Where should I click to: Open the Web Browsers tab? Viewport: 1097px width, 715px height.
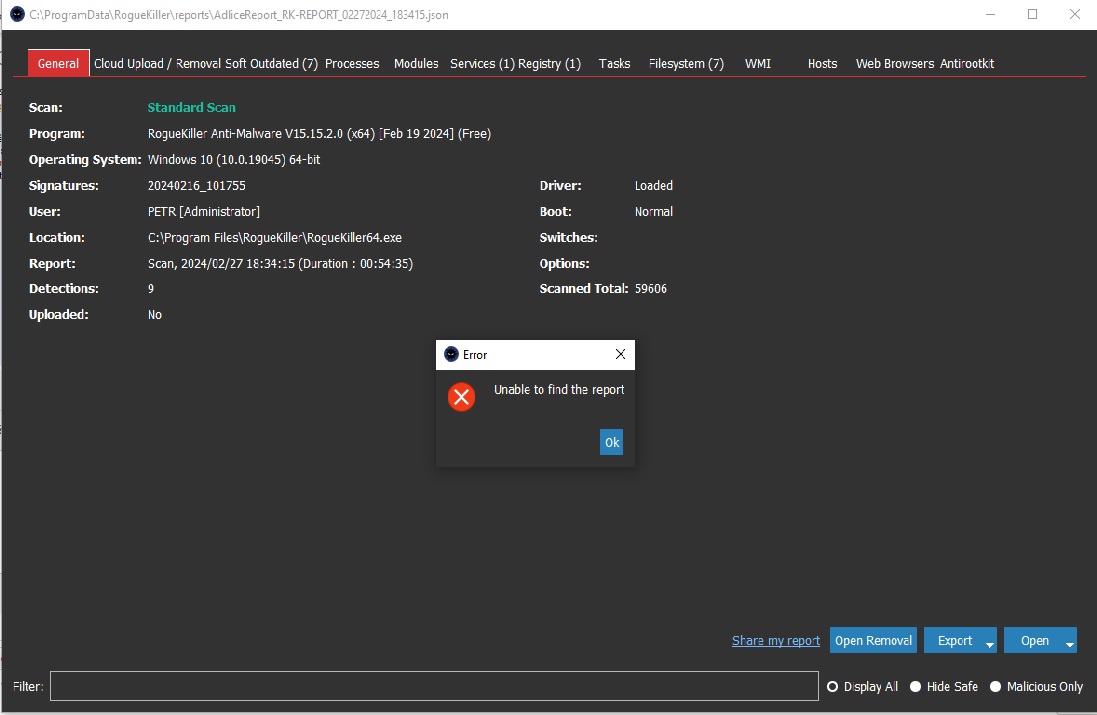point(895,64)
